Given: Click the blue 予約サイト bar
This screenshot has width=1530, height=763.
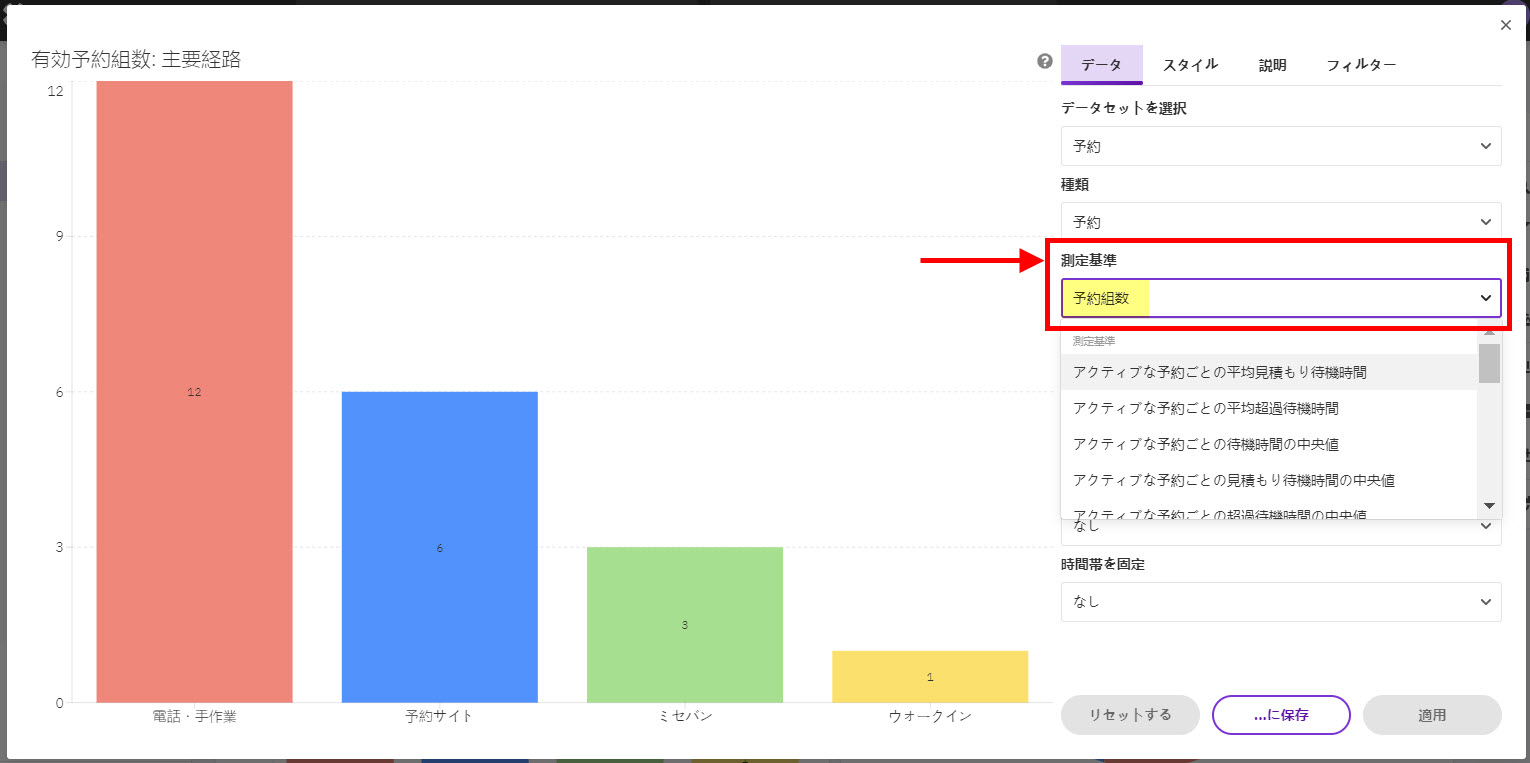Looking at the screenshot, I should click(x=439, y=547).
